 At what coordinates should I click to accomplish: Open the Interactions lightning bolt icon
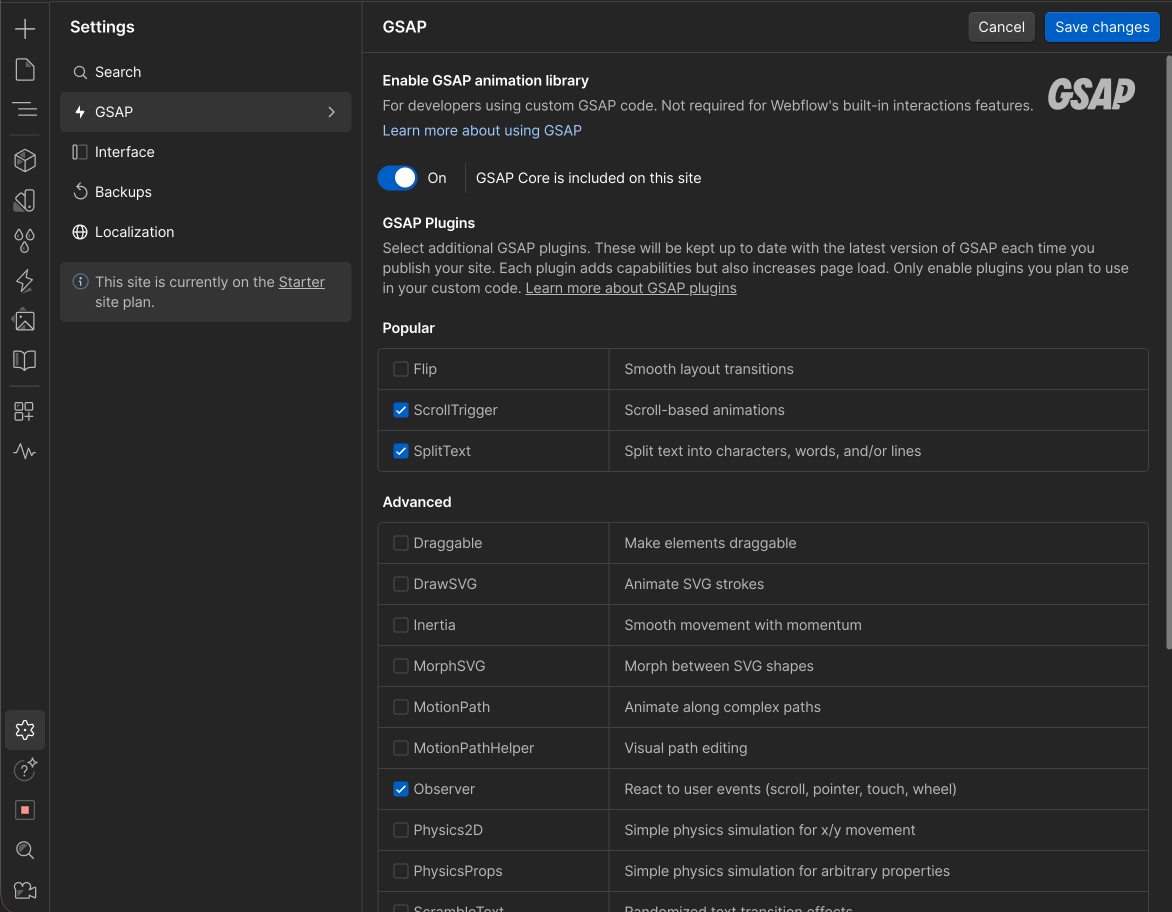tap(25, 280)
